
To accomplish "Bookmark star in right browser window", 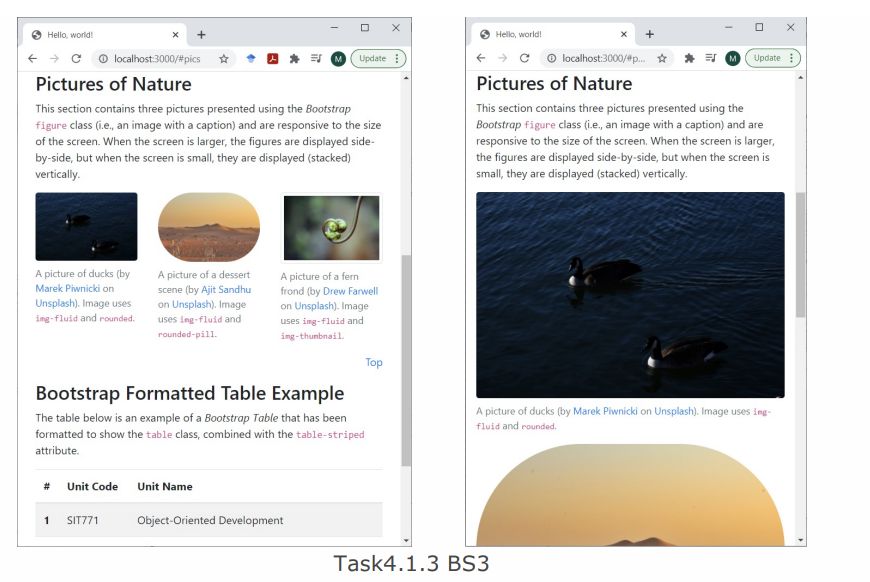I will (662, 58).
